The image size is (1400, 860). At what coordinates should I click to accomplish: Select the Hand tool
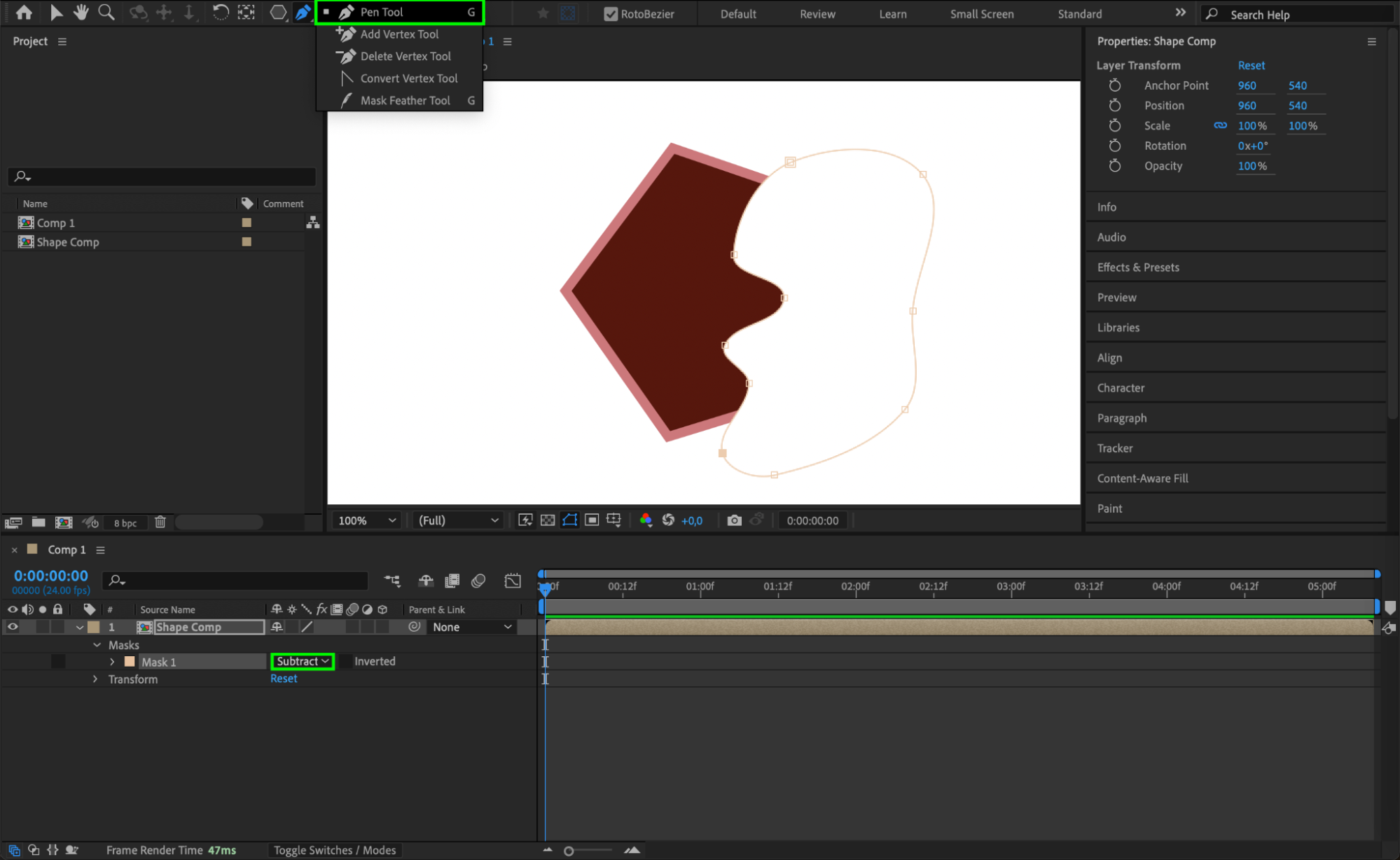click(x=81, y=12)
